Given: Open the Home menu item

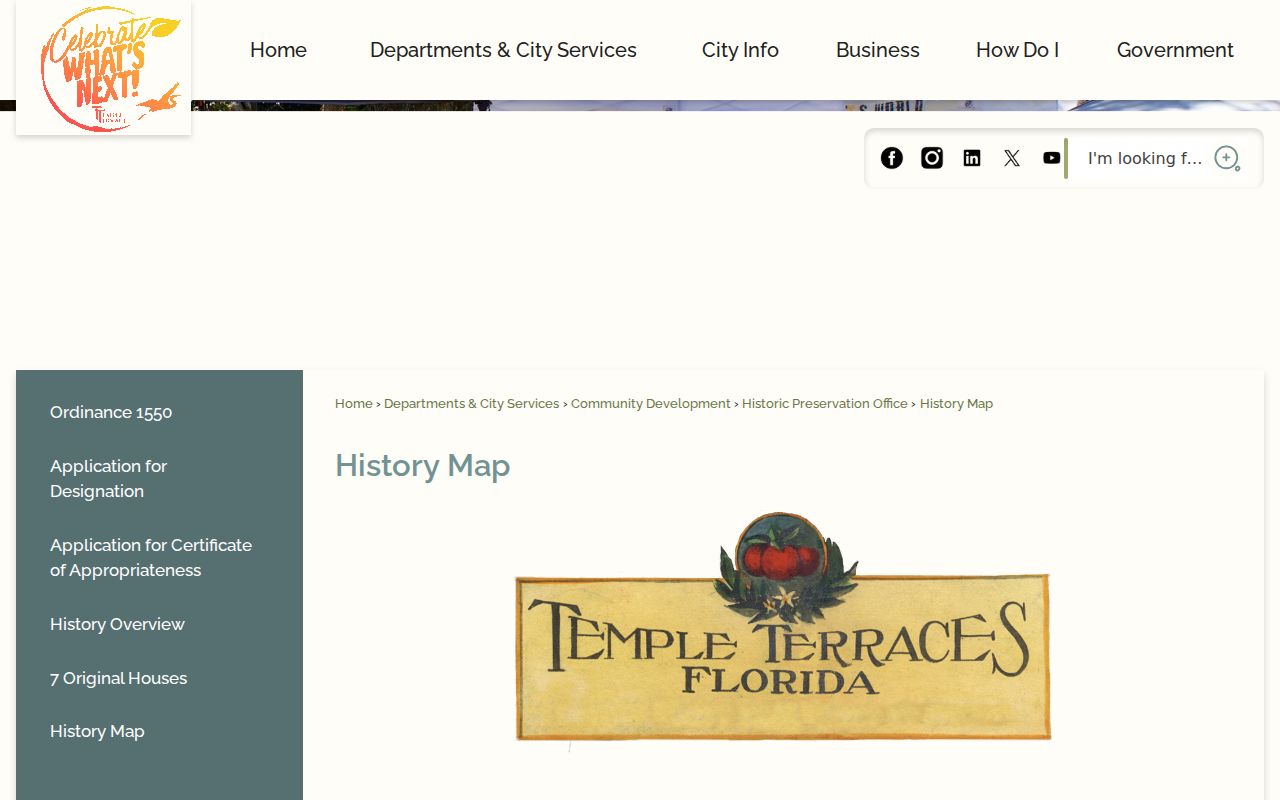Looking at the screenshot, I should pos(278,50).
